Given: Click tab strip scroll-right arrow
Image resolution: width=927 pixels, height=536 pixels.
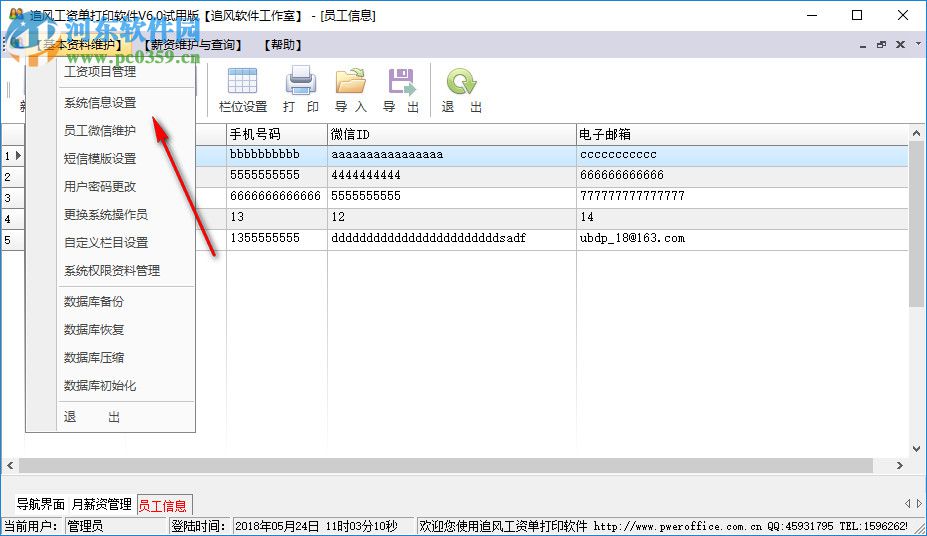Looking at the screenshot, I should click(919, 503).
